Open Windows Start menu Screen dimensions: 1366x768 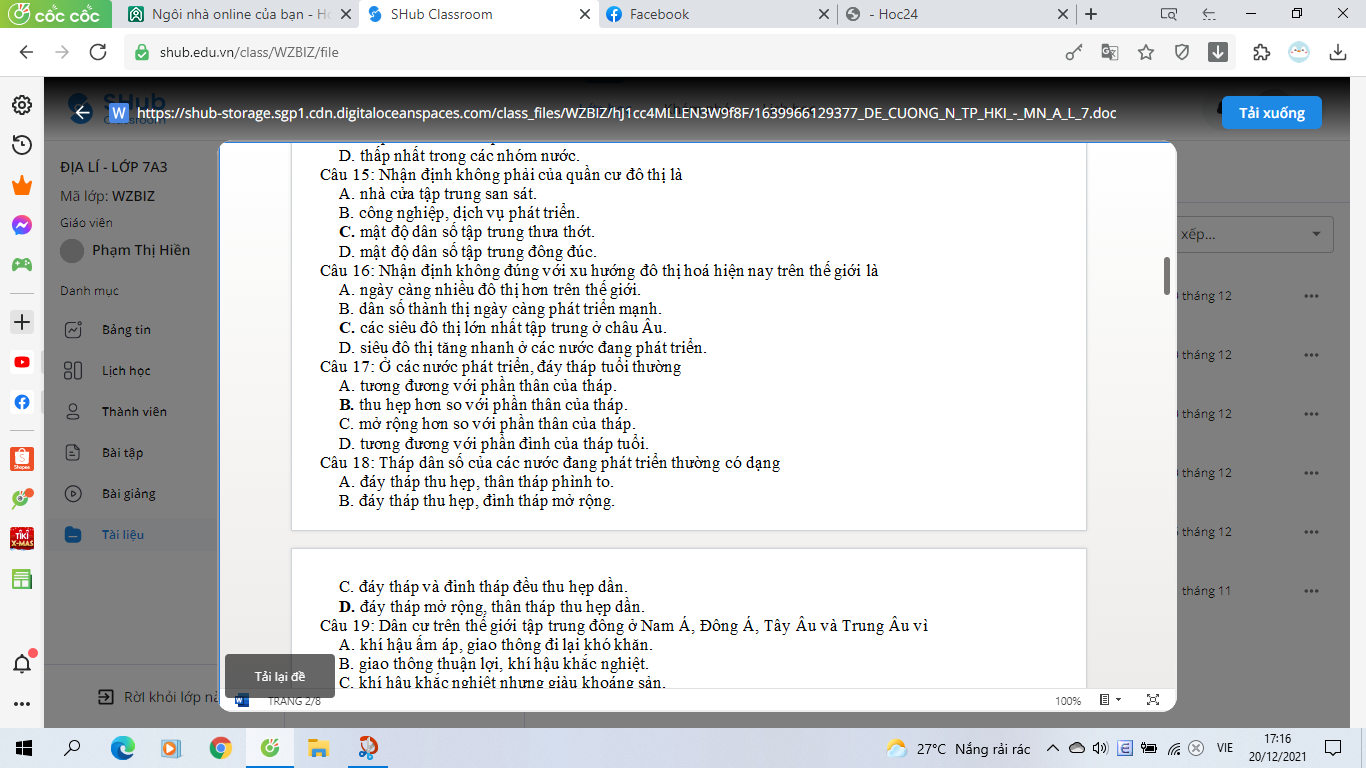click(x=23, y=747)
